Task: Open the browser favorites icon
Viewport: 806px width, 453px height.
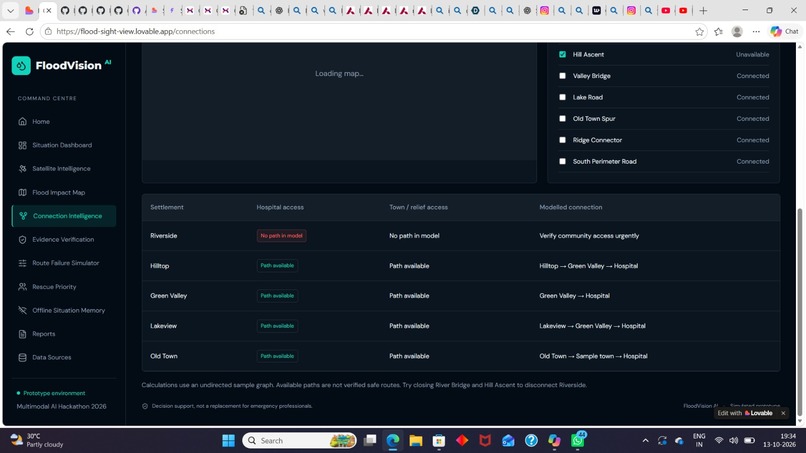Action: [718, 32]
